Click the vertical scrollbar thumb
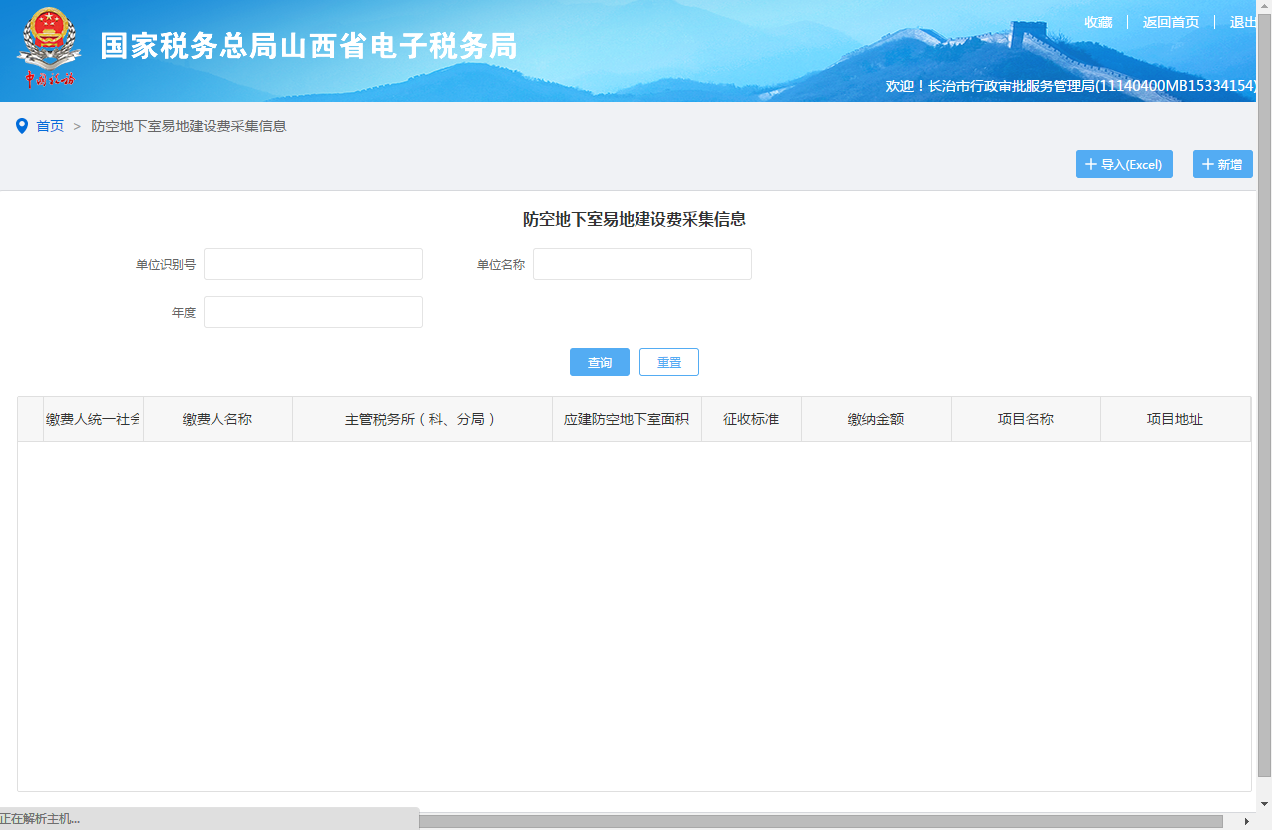 point(1264,395)
